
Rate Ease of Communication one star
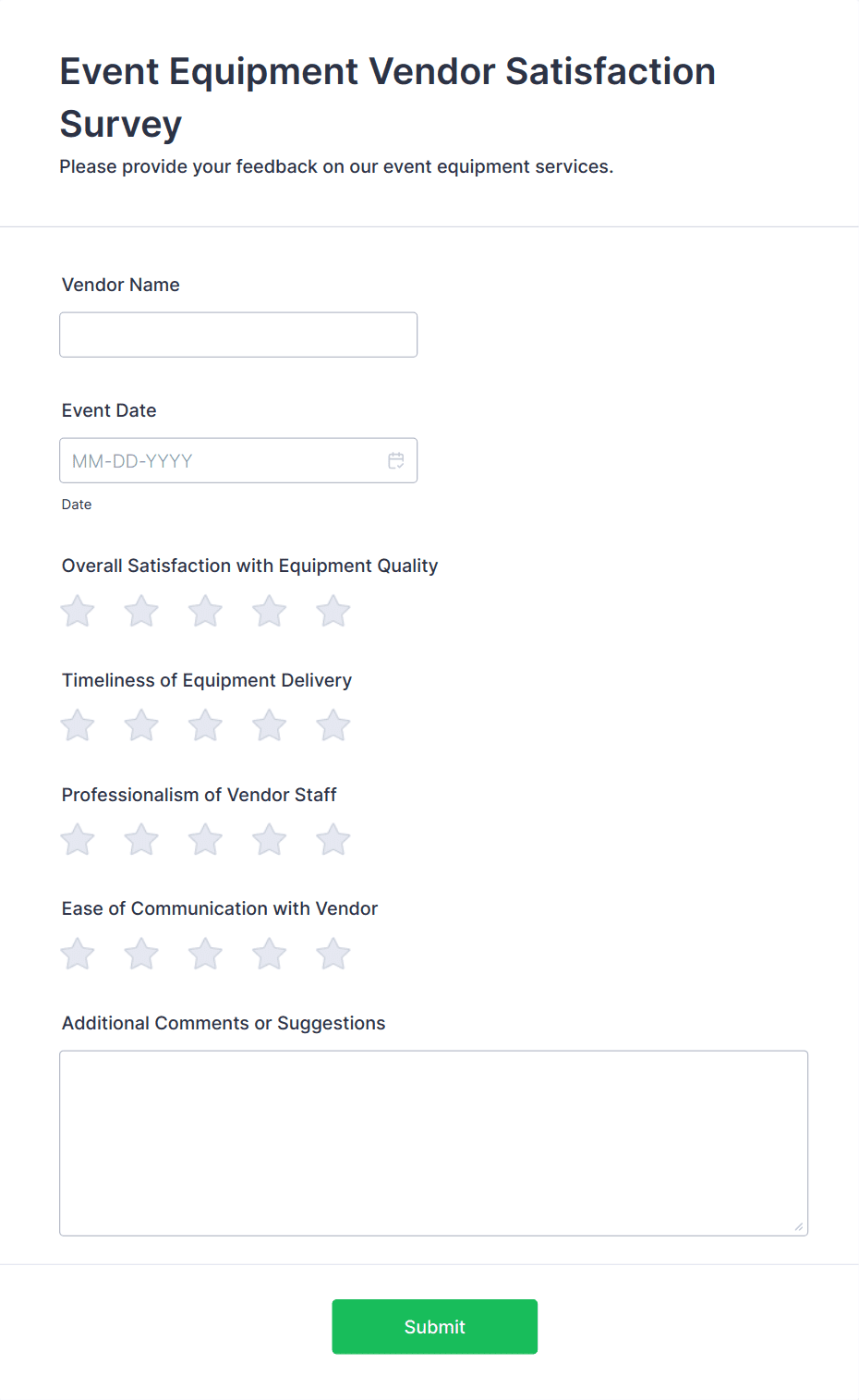point(78,954)
